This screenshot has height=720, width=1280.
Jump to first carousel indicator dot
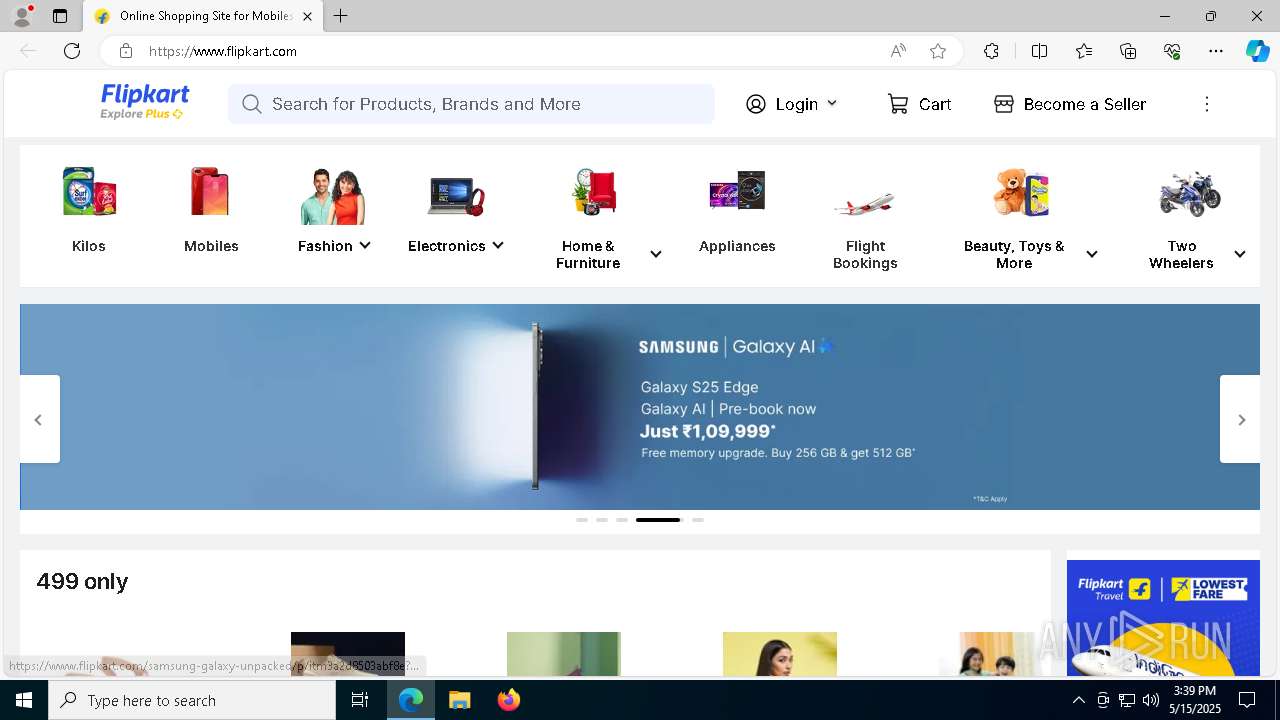582,520
